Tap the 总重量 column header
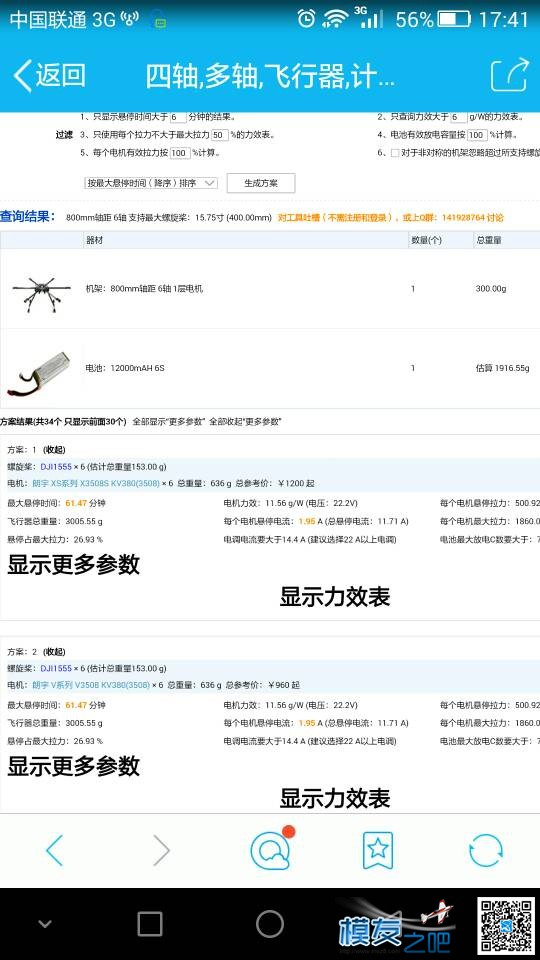Screen dimensions: 540x960 488,241
